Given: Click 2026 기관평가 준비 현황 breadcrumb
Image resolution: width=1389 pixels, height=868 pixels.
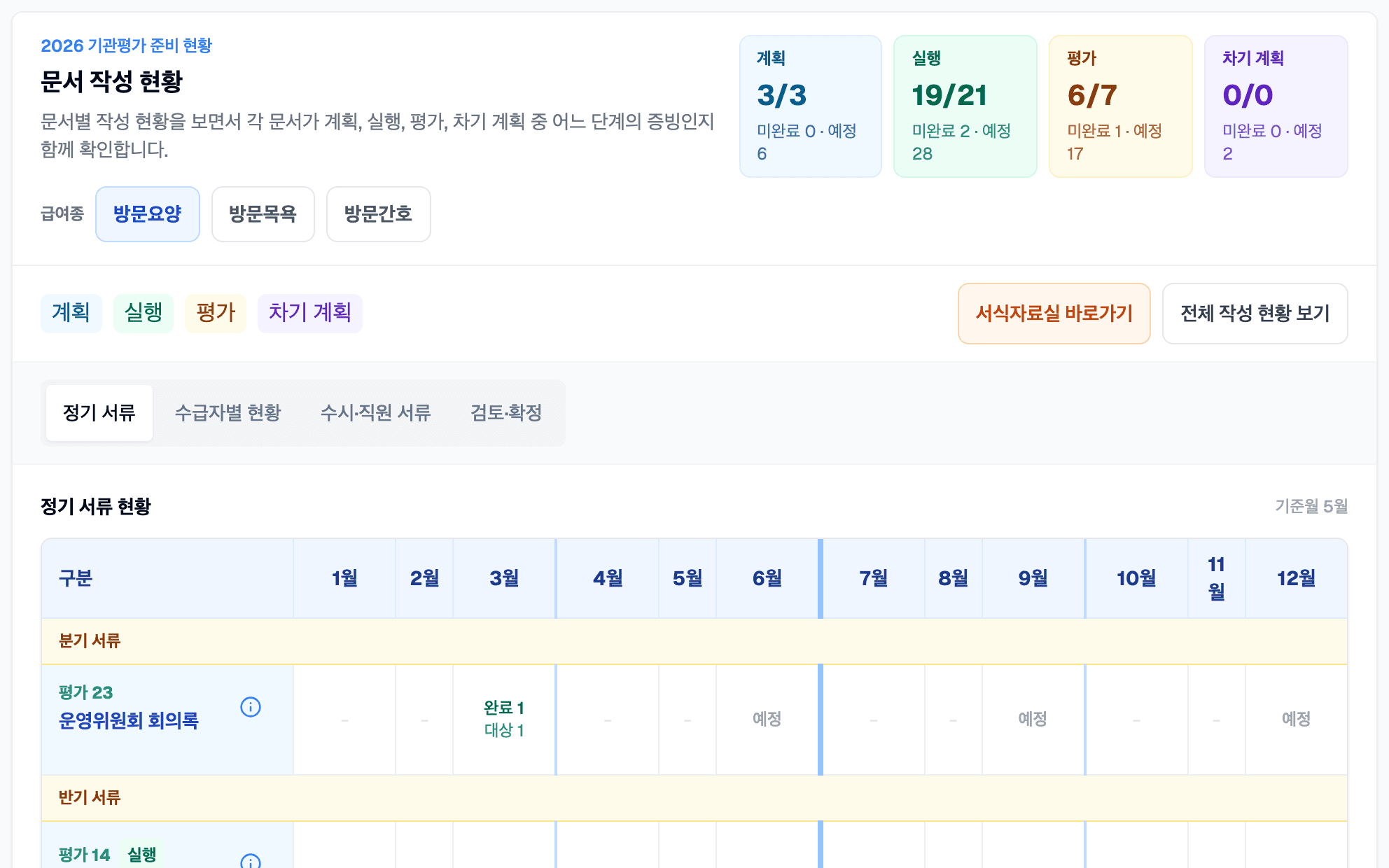Looking at the screenshot, I should pos(127,46).
